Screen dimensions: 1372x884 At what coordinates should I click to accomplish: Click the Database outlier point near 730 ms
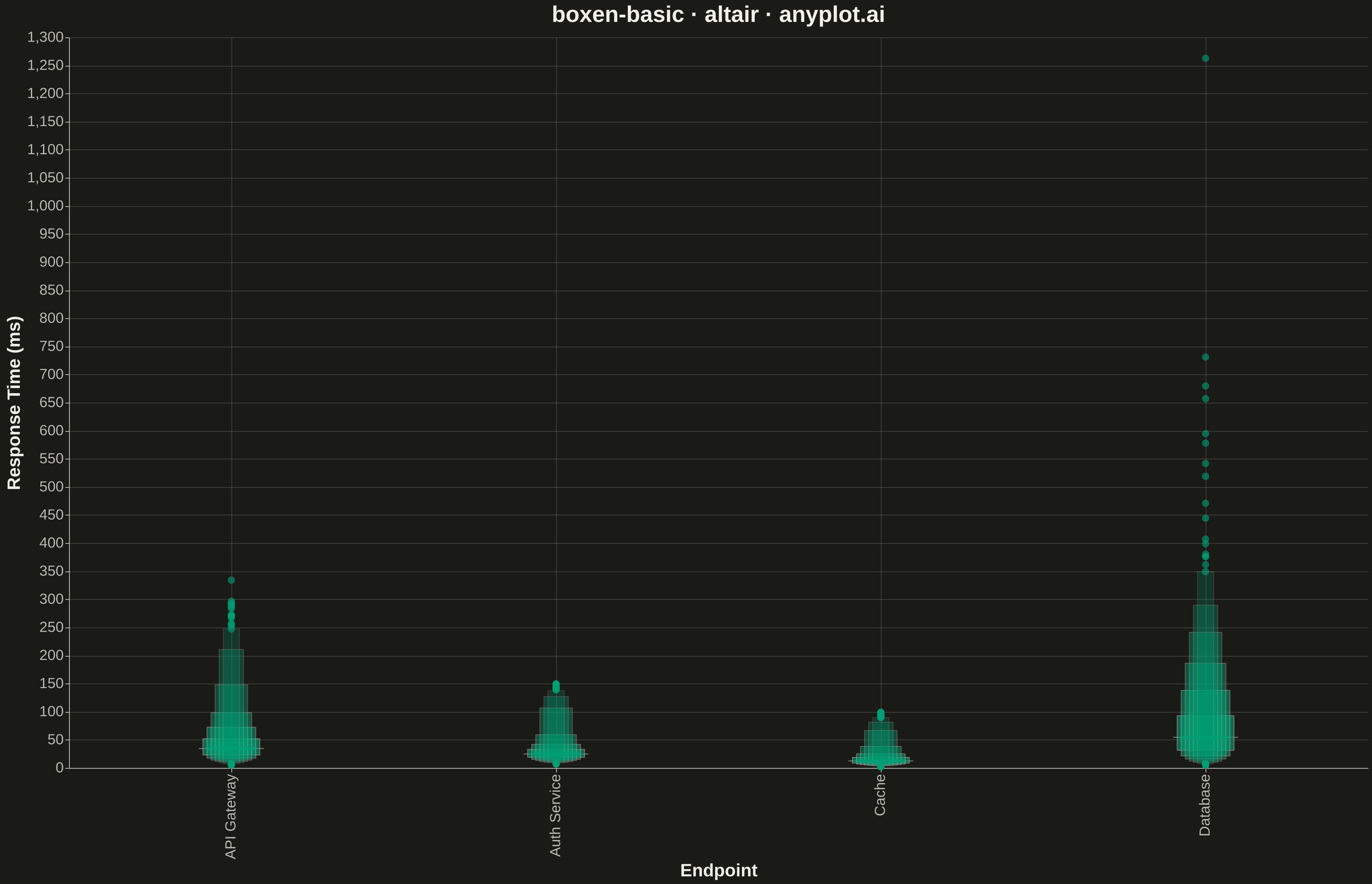coord(1206,357)
